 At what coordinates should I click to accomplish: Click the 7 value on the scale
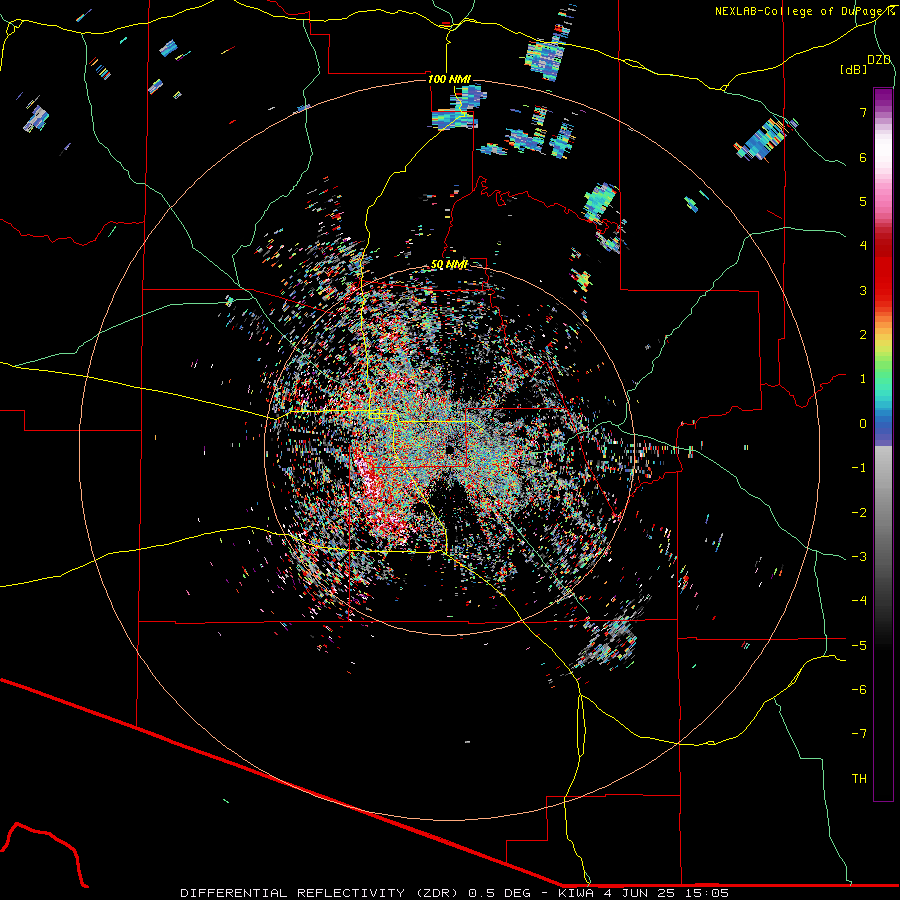863,112
